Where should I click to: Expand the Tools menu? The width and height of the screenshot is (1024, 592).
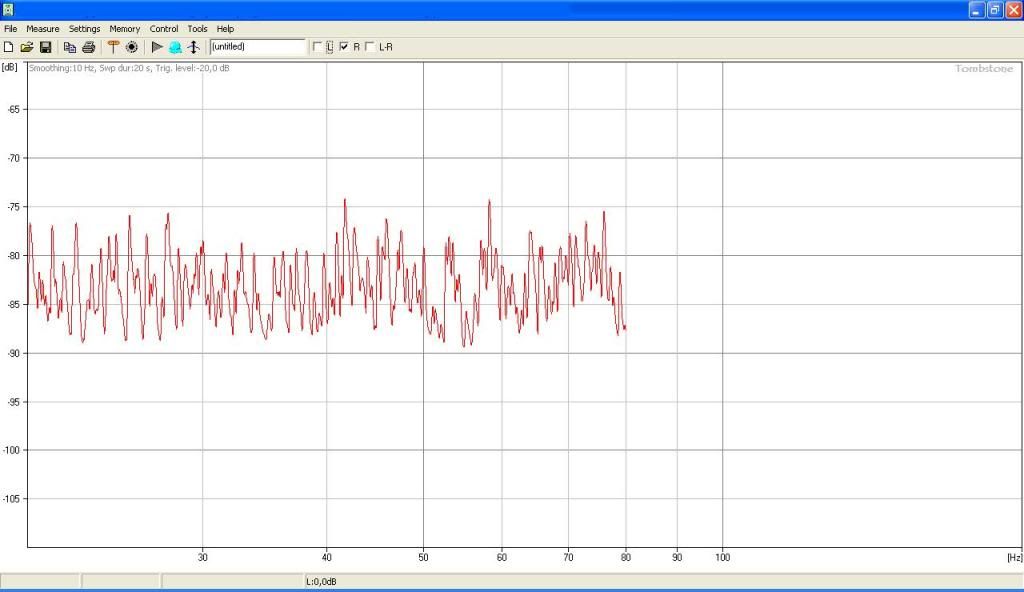[x=197, y=29]
